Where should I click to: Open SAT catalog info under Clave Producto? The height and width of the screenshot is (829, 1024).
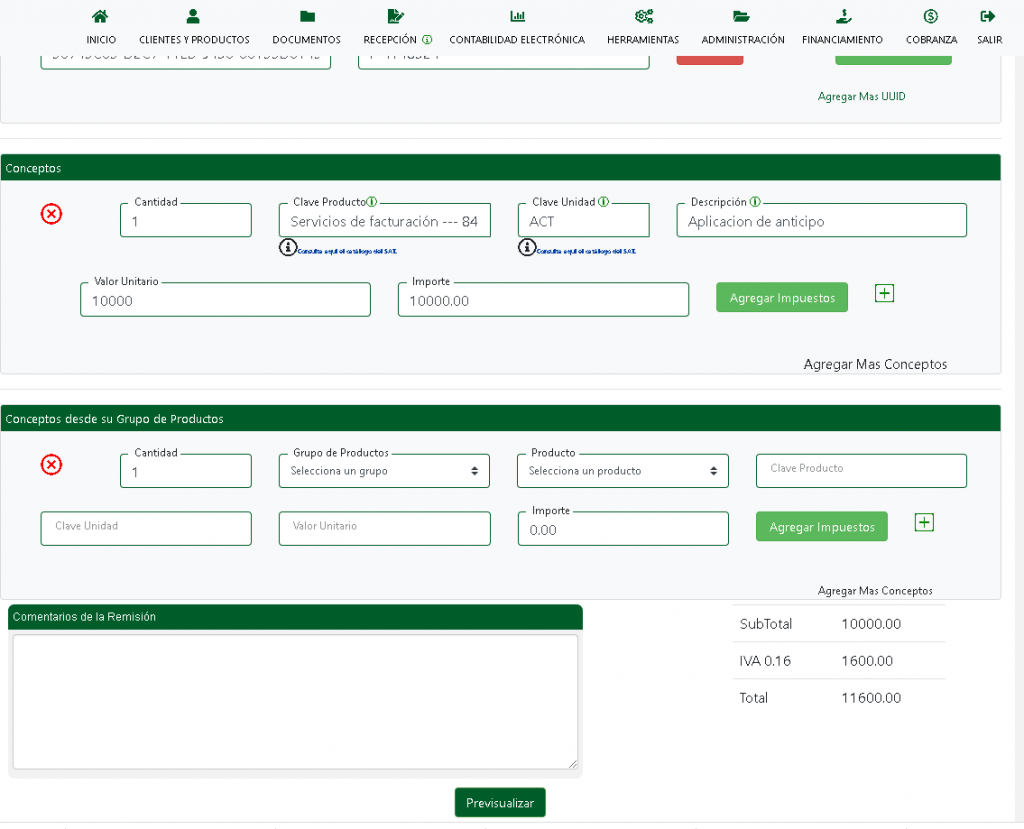click(288, 247)
